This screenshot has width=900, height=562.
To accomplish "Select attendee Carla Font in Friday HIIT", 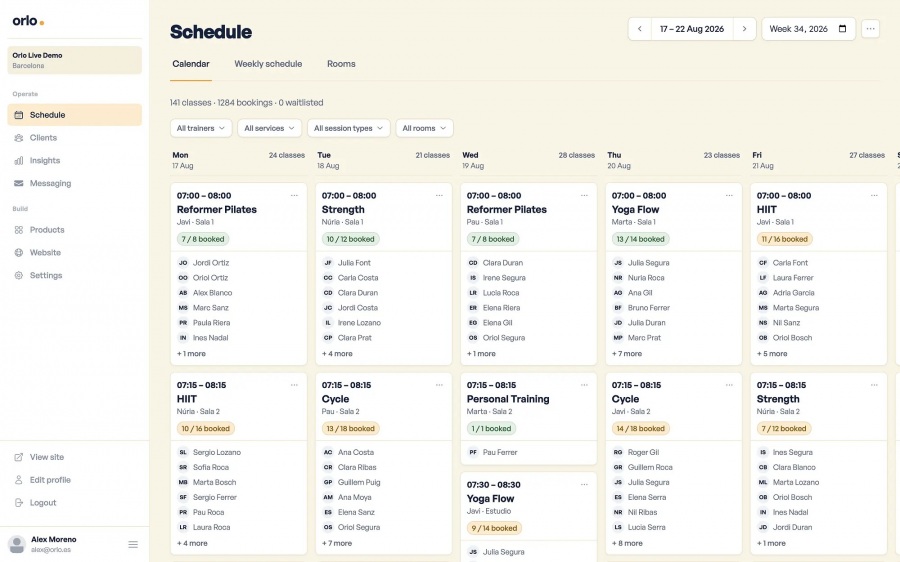I will 783,263.
